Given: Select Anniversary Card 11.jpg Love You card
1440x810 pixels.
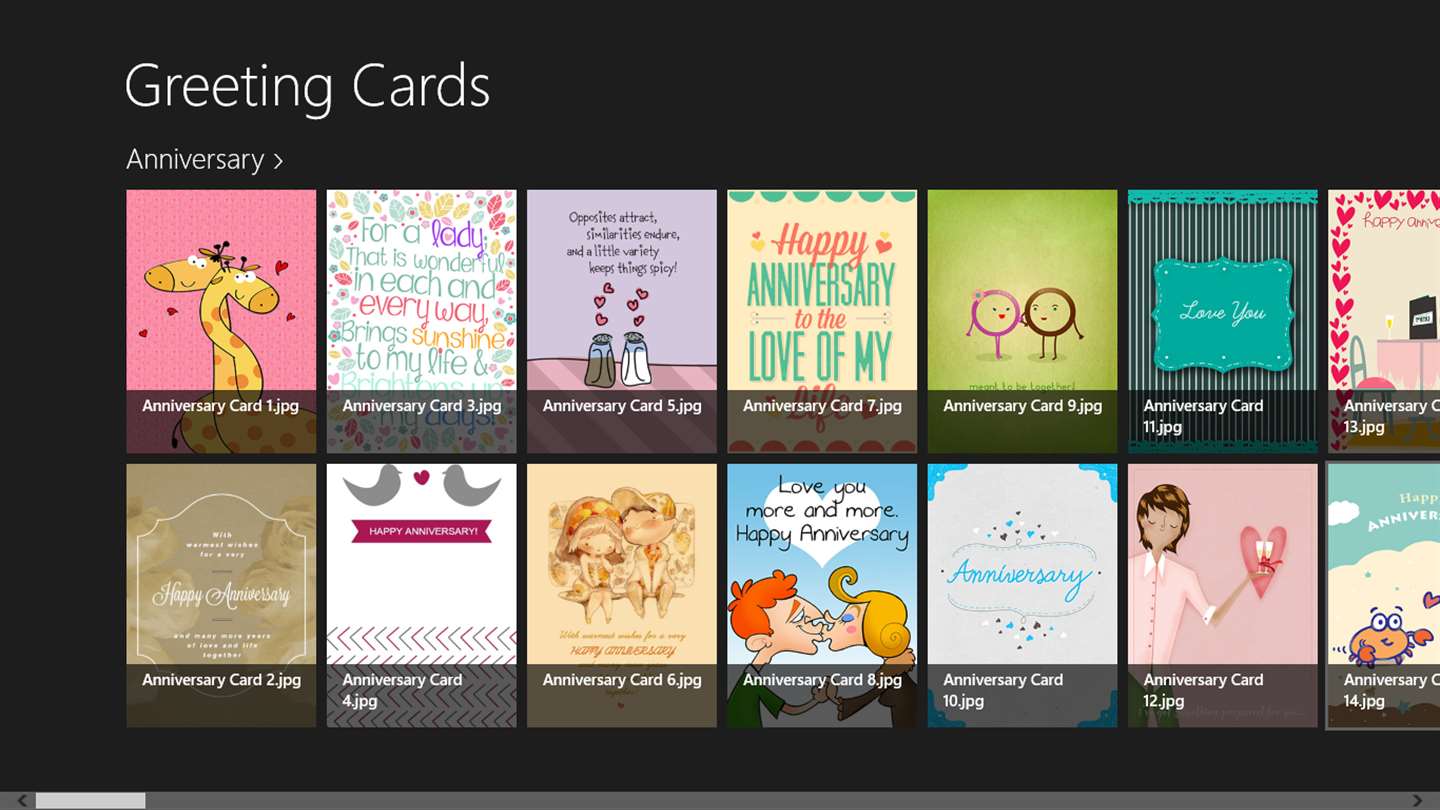Looking at the screenshot, I should 1222,321.
